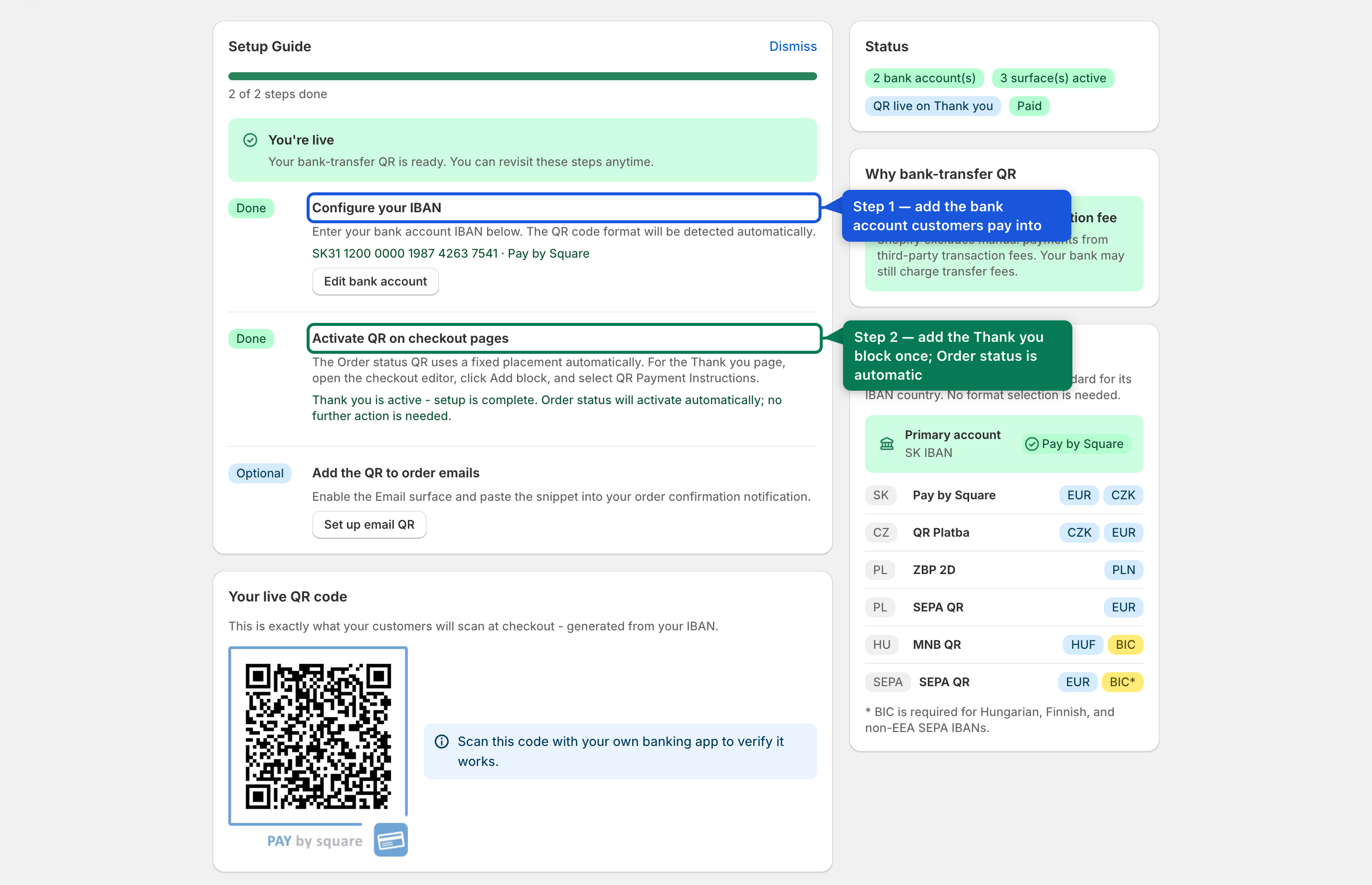
Task: Click the PAY by square card logo icon
Action: coord(391,840)
